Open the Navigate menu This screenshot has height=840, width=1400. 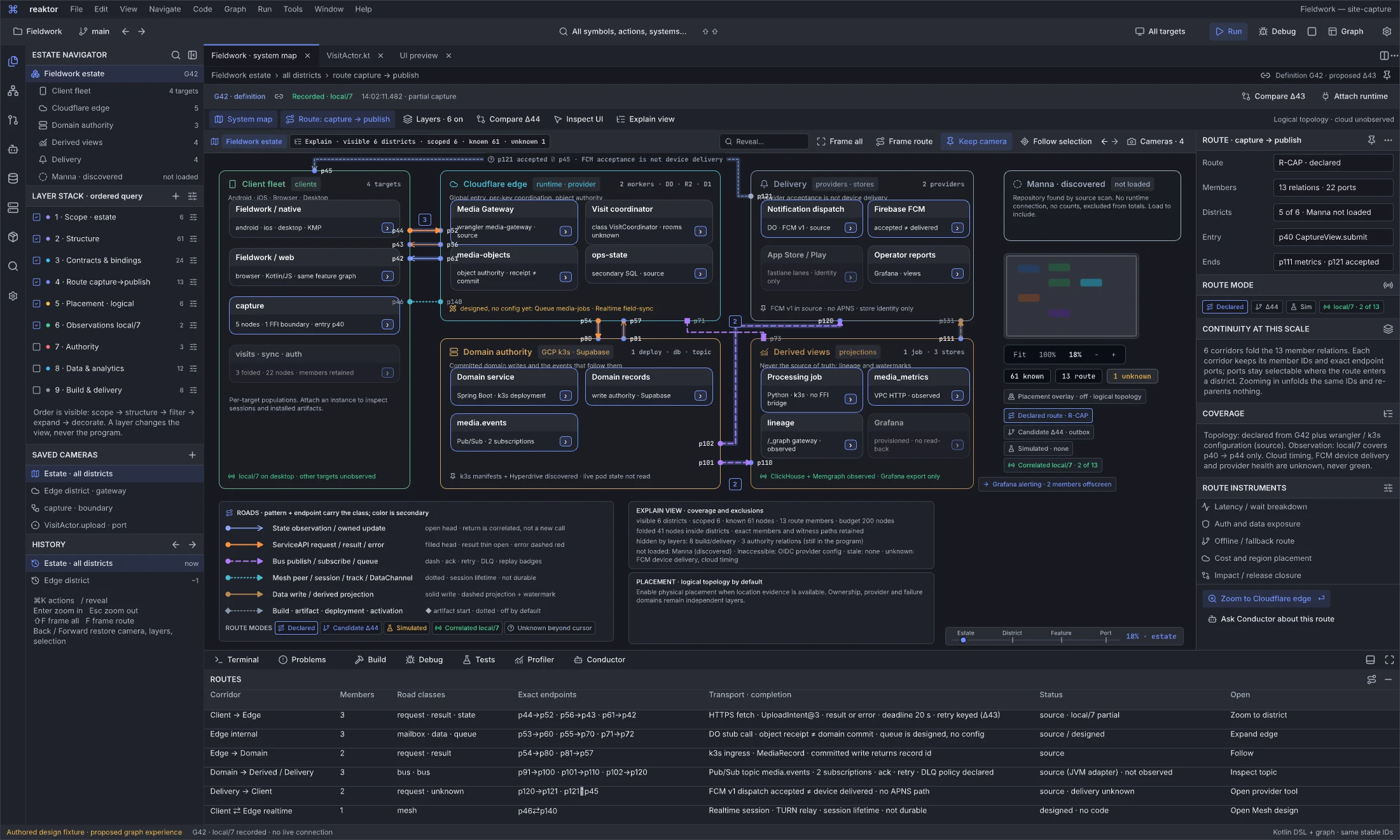click(165, 9)
